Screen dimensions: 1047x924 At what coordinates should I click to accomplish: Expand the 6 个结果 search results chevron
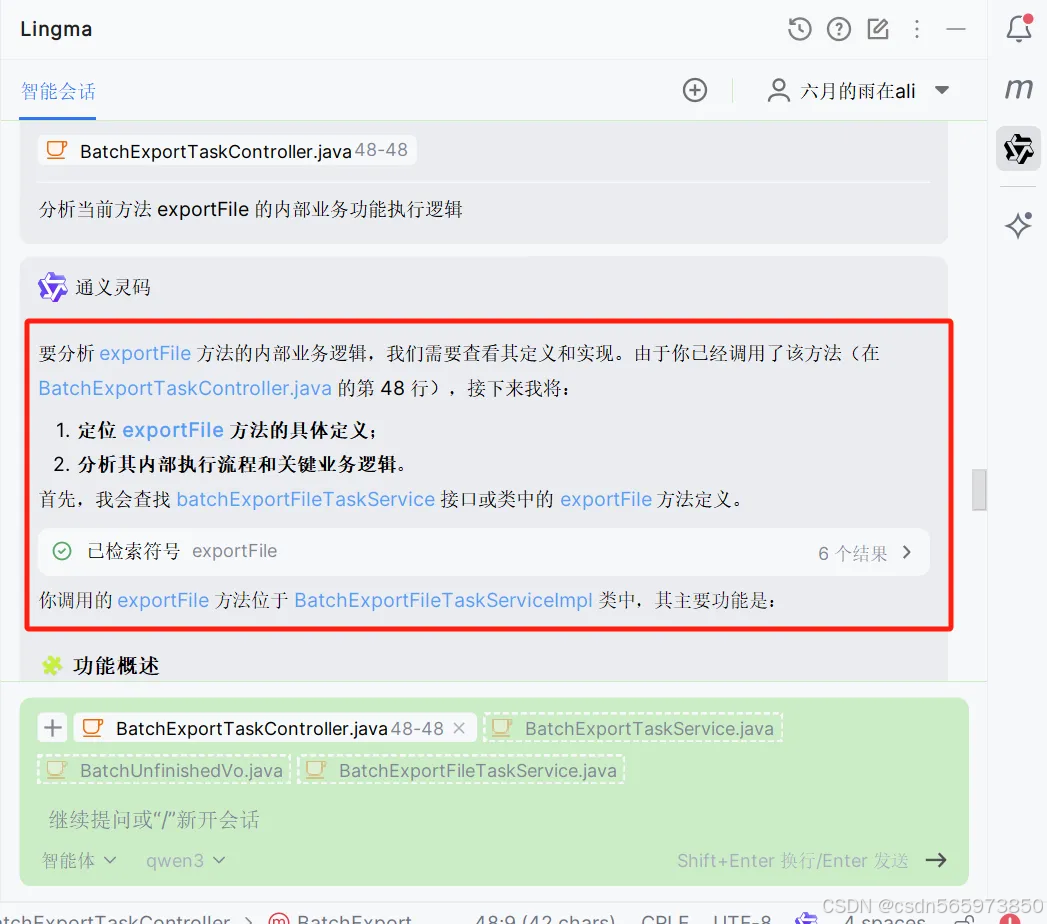tap(907, 552)
